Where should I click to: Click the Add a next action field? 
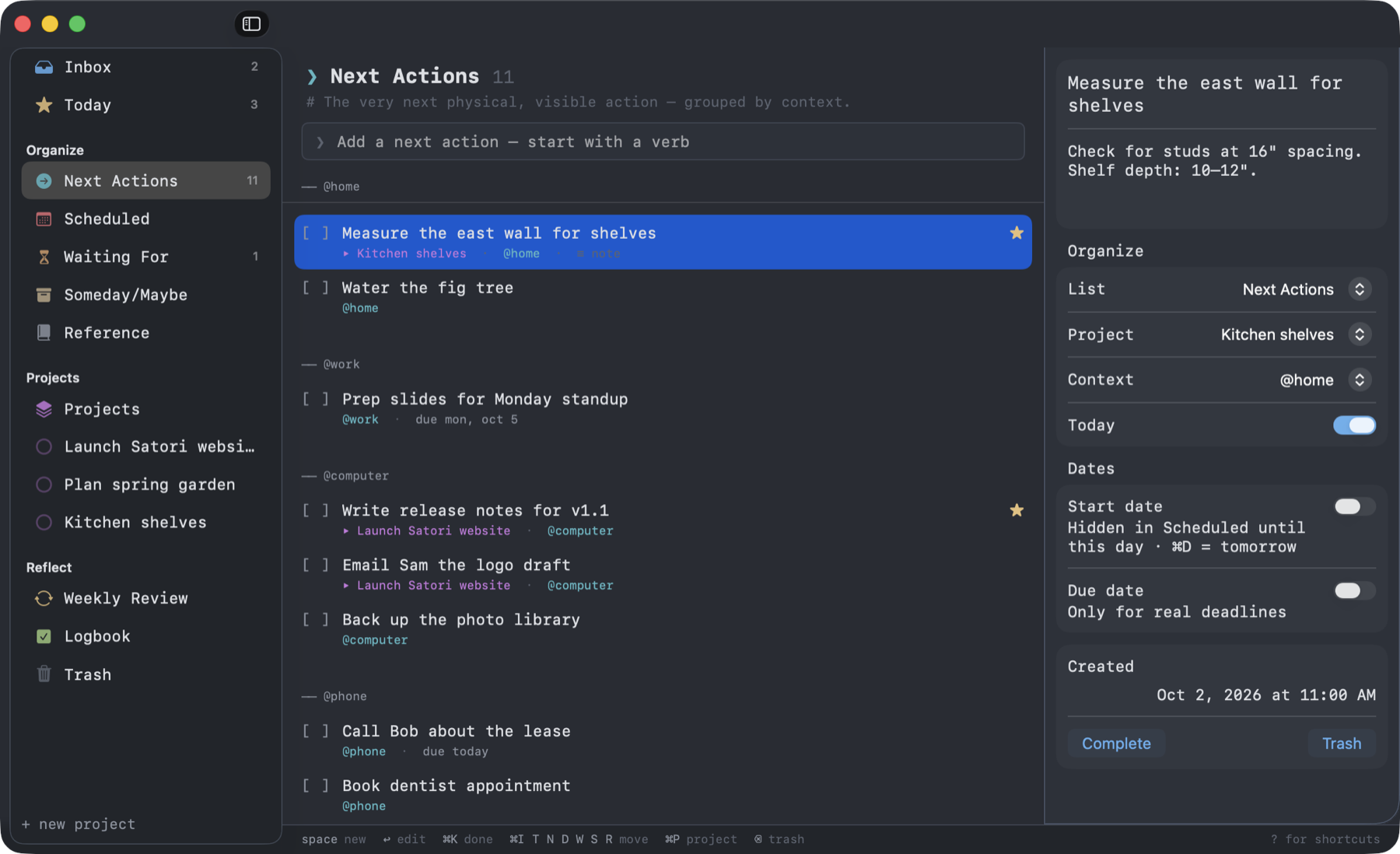(x=663, y=142)
